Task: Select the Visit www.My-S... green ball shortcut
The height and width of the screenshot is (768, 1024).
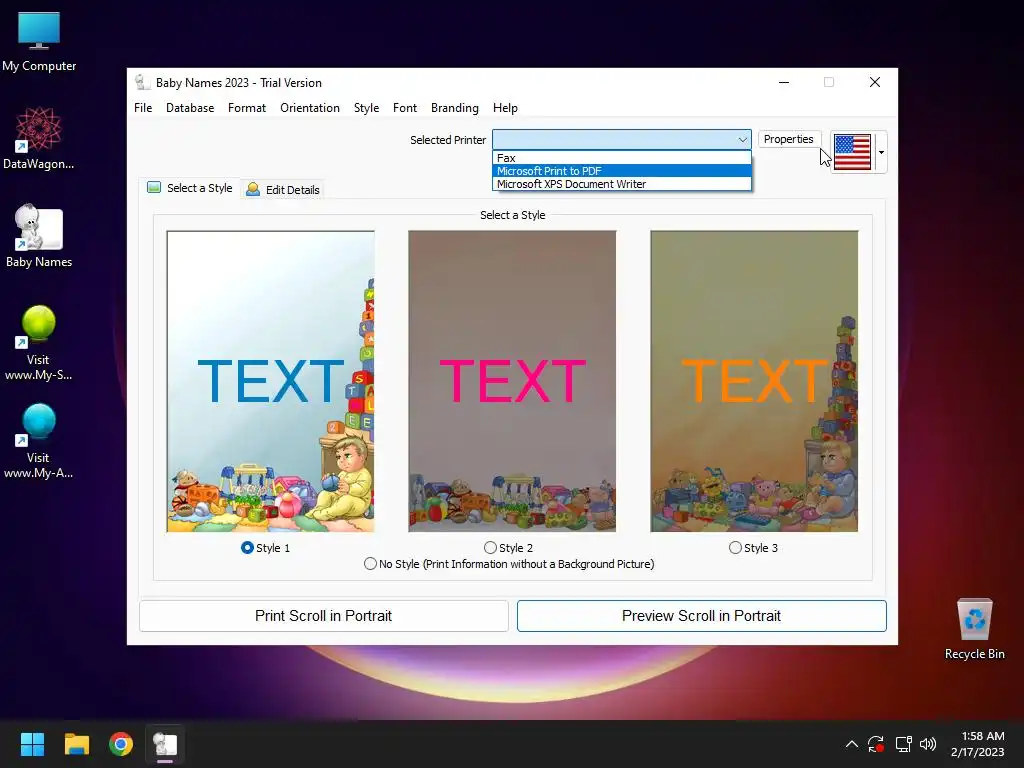Action: 39,342
